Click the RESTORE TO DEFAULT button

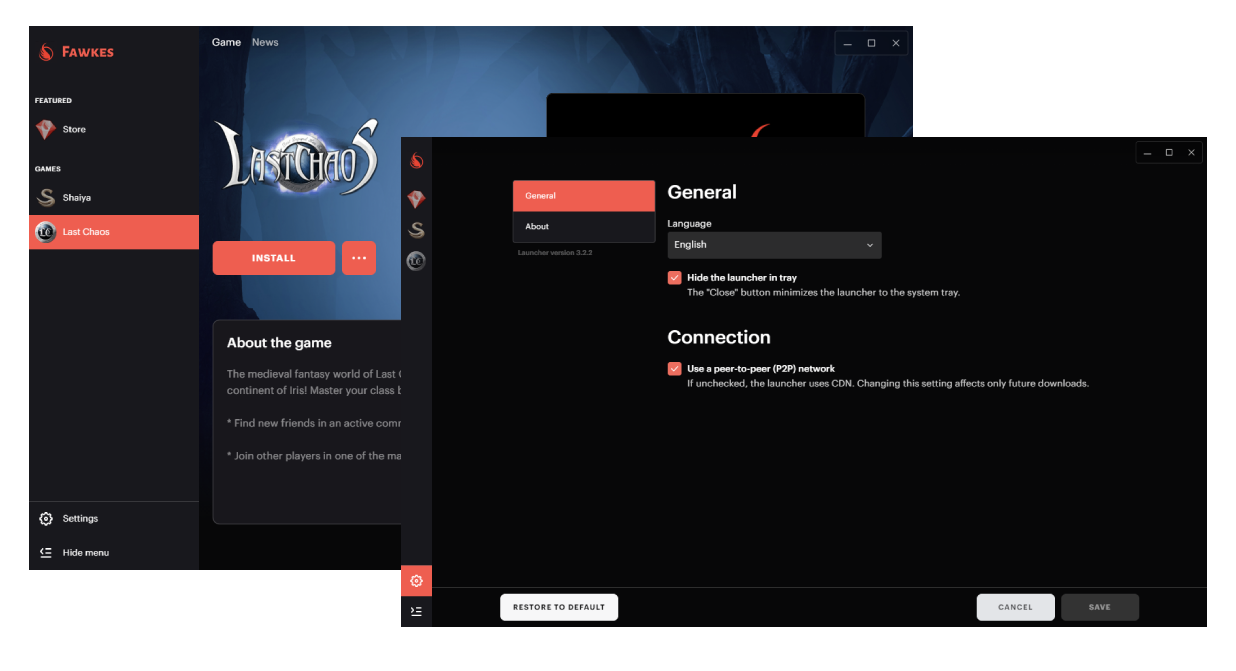pyautogui.click(x=559, y=607)
